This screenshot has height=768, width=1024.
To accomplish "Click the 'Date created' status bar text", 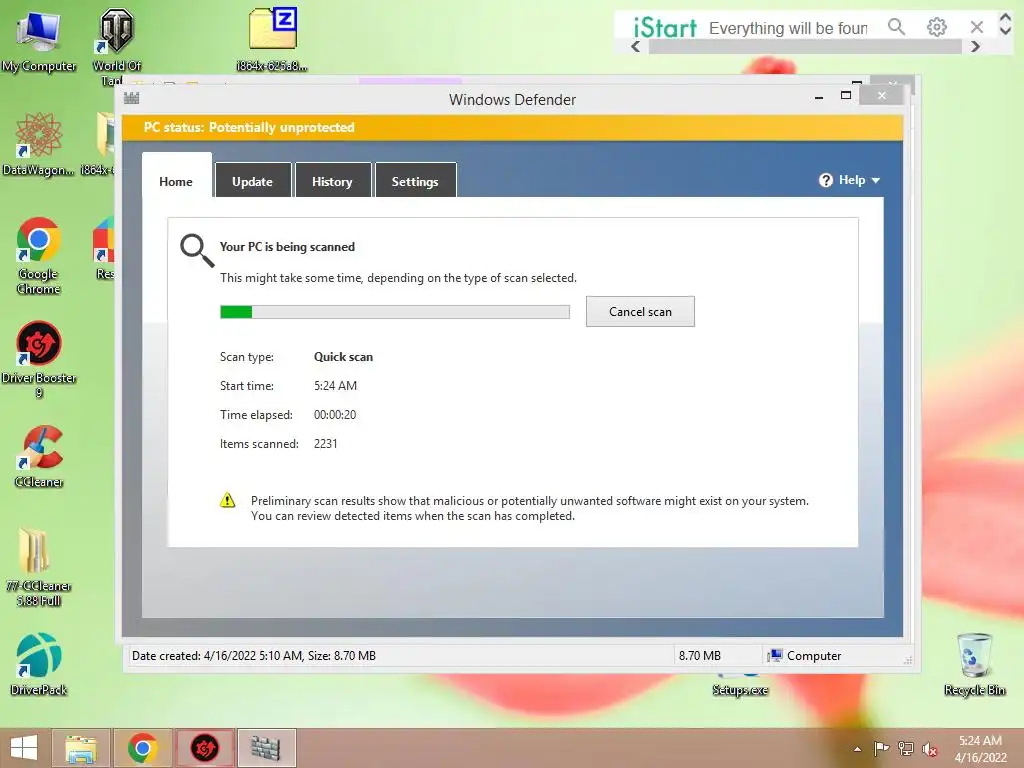I will click(254, 656).
